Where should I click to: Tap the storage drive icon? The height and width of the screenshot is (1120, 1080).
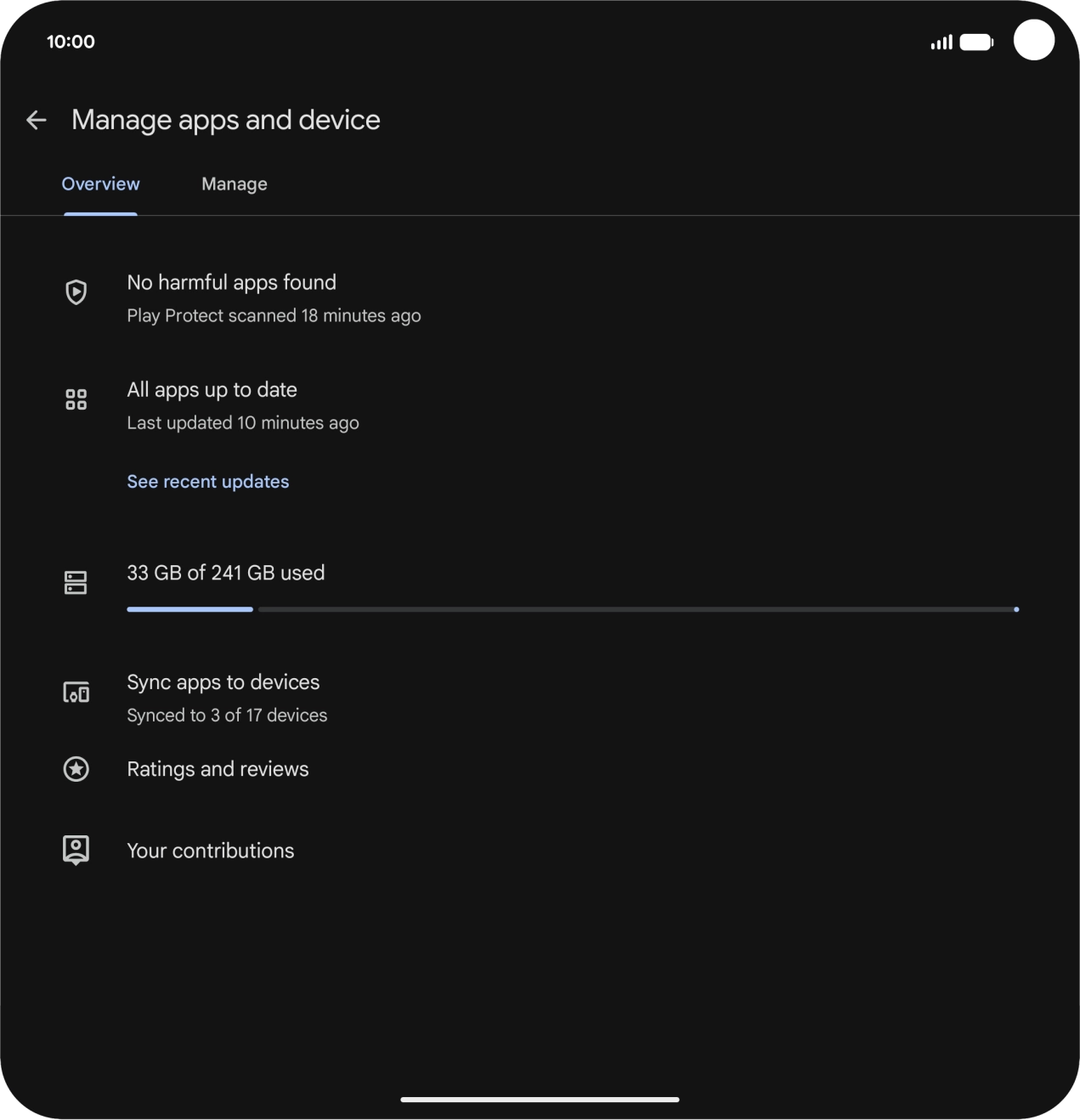76,583
